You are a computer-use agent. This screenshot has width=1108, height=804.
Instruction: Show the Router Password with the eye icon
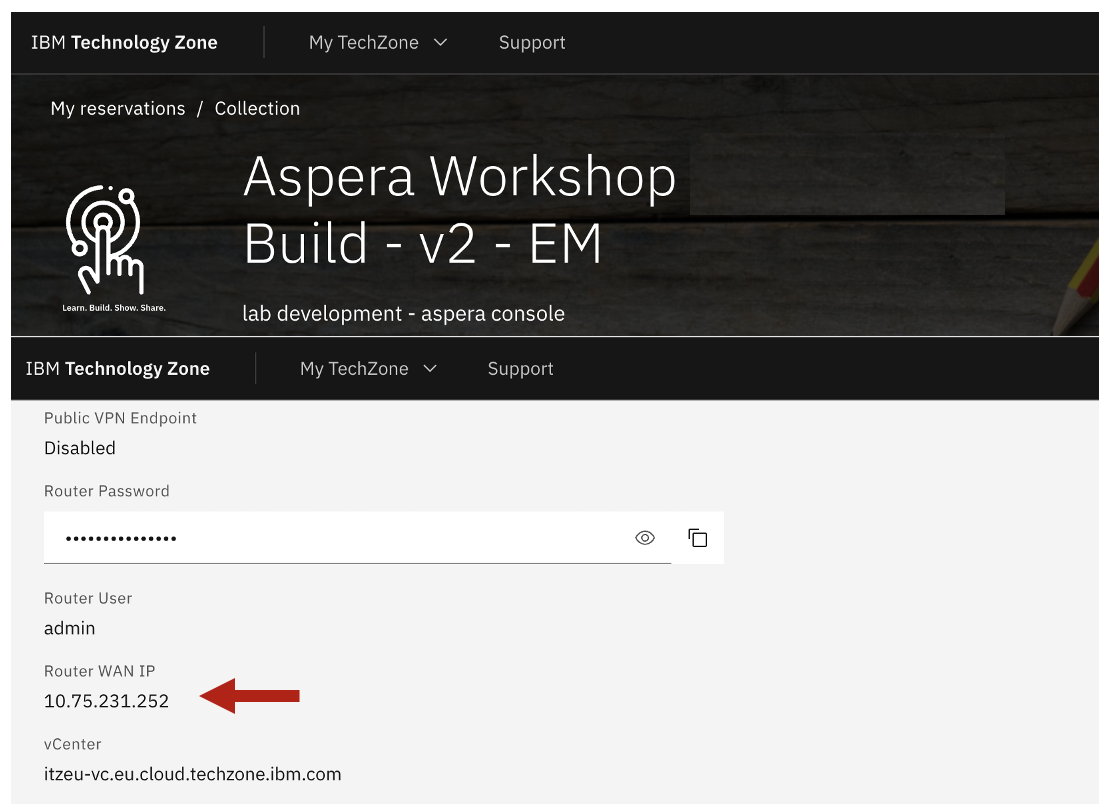[x=644, y=538]
